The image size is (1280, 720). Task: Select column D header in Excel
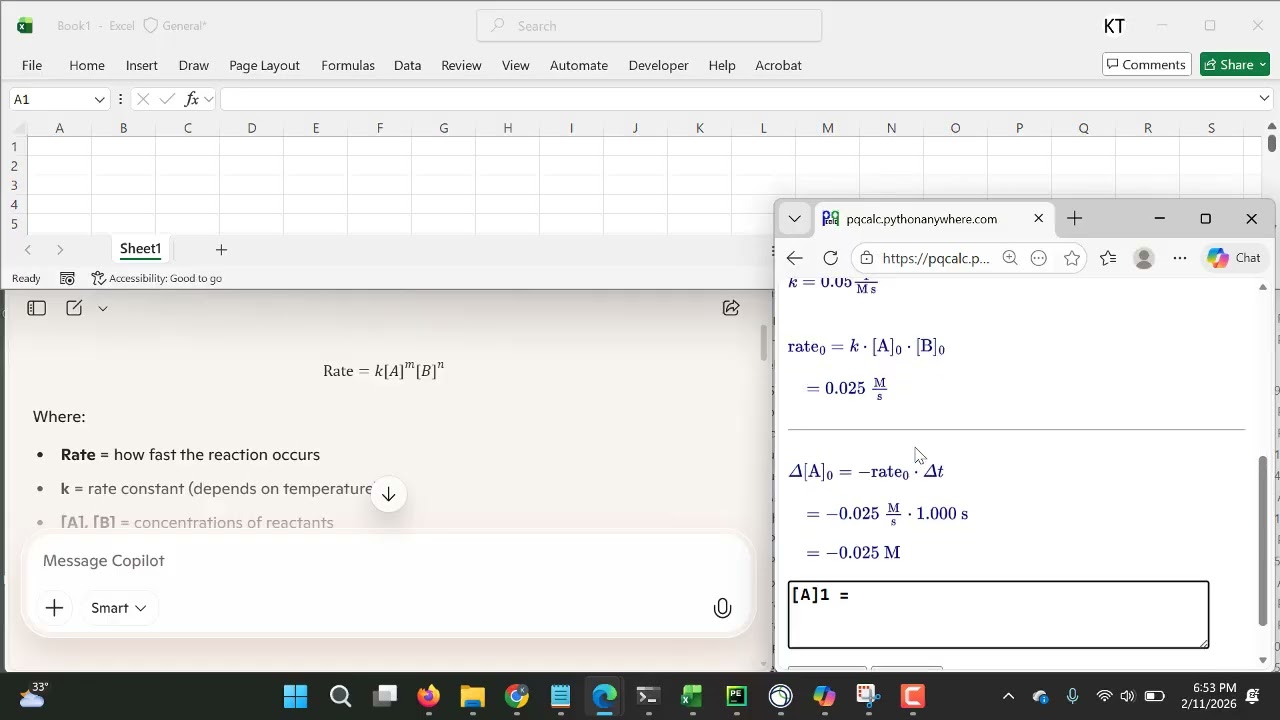click(251, 128)
